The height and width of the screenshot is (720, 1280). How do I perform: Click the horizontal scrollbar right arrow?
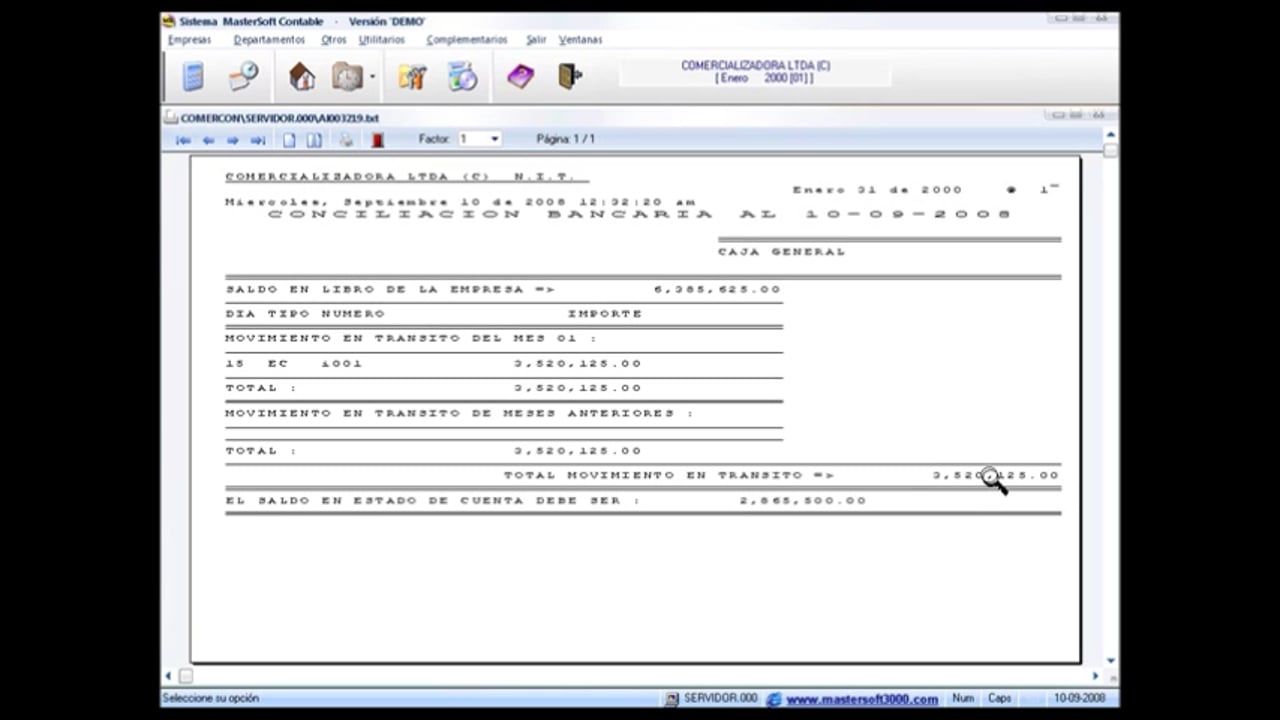(1095, 676)
